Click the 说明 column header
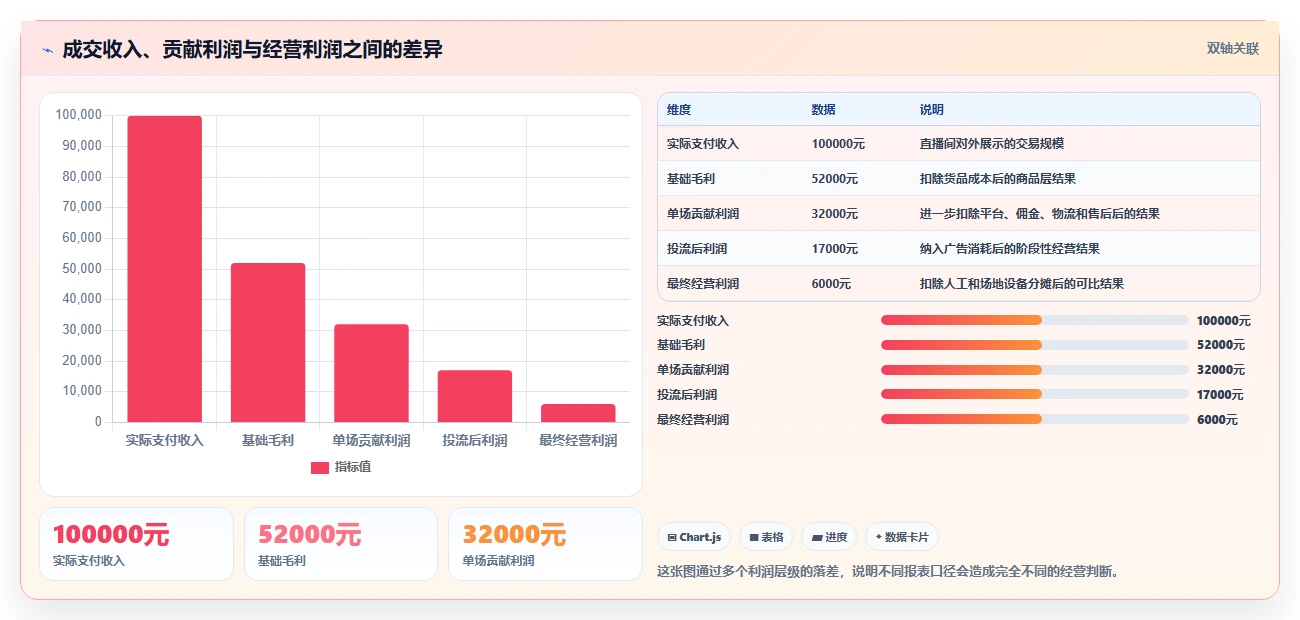This screenshot has height=620, width=1300. click(931, 109)
